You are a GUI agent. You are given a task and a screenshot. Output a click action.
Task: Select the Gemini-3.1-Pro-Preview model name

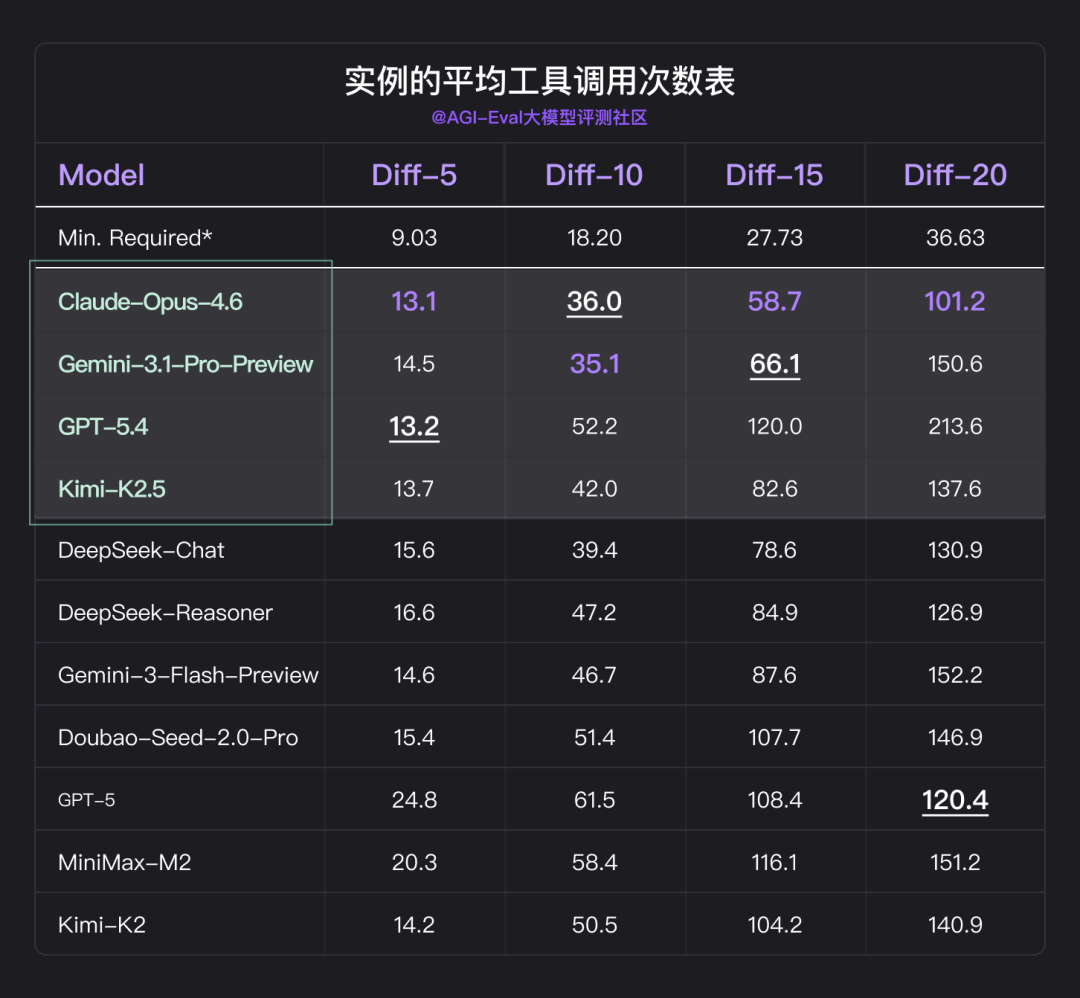point(185,364)
